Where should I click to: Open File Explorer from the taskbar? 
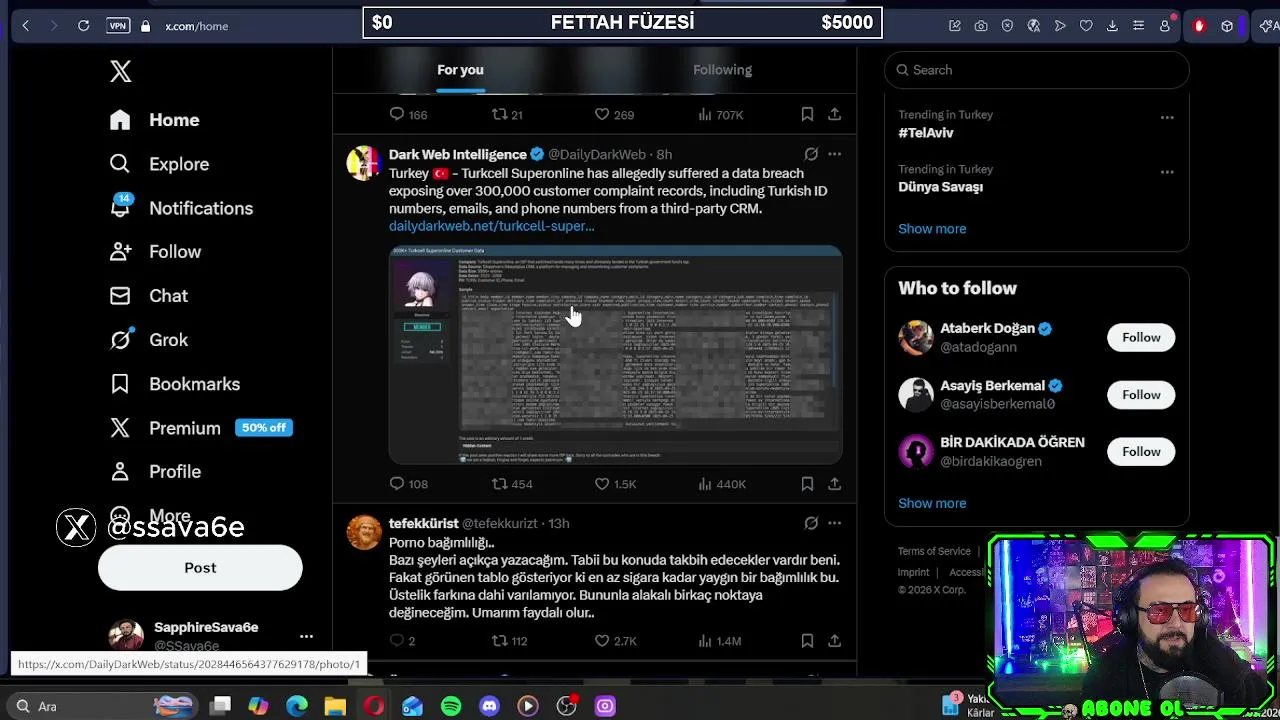click(x=335, y=707)
